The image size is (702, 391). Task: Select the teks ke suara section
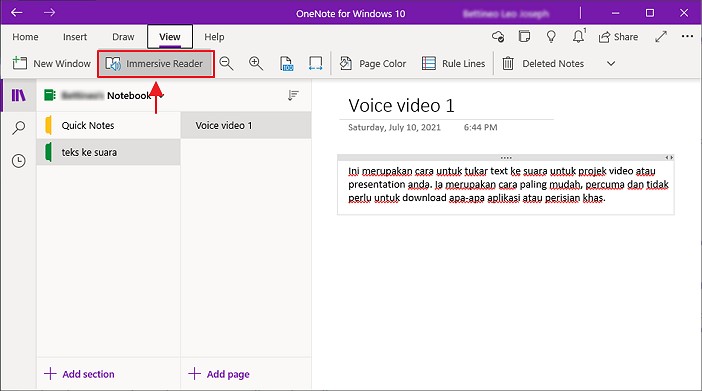(x=108, y=152)
